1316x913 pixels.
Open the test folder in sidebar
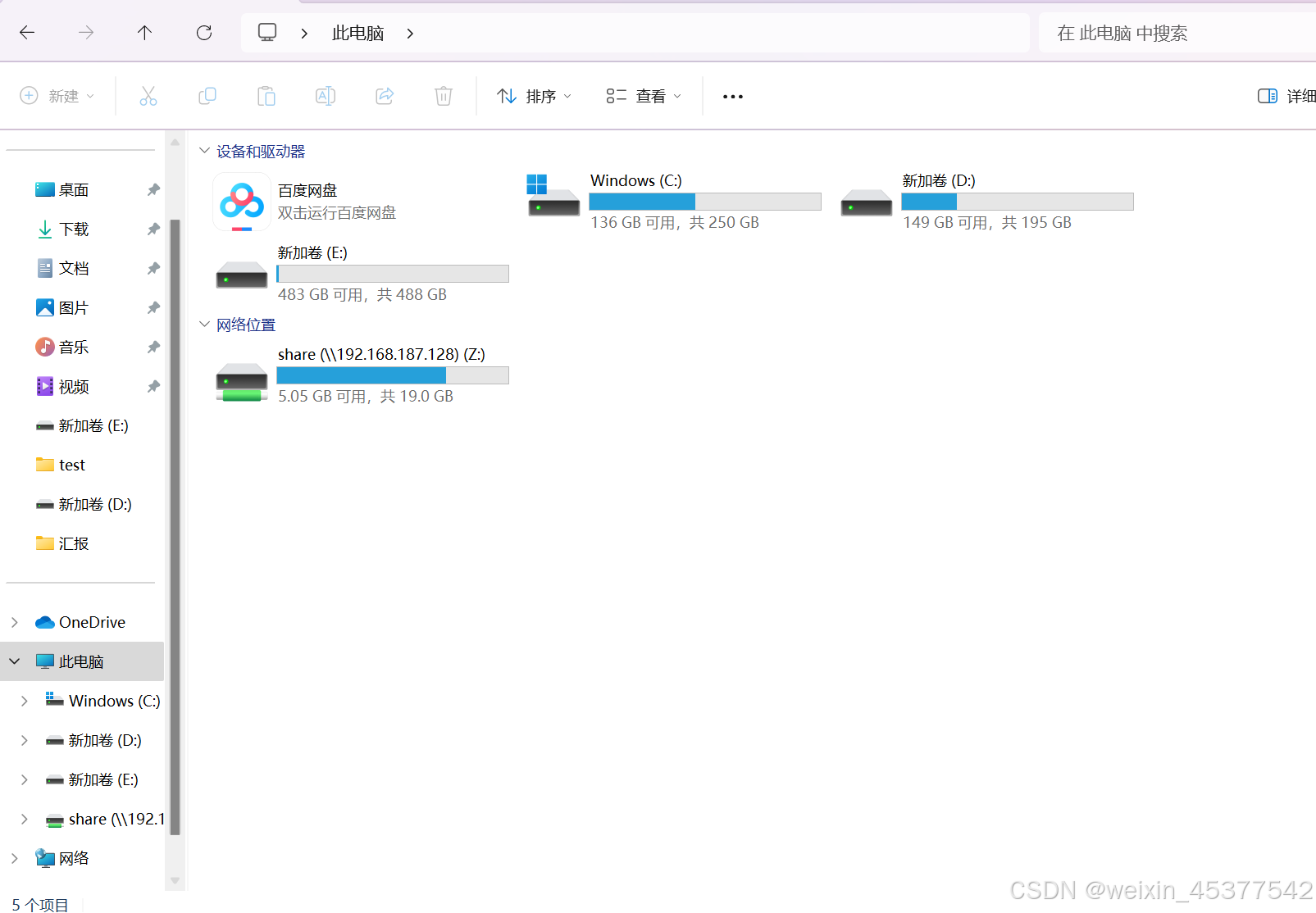click(72, 464)
